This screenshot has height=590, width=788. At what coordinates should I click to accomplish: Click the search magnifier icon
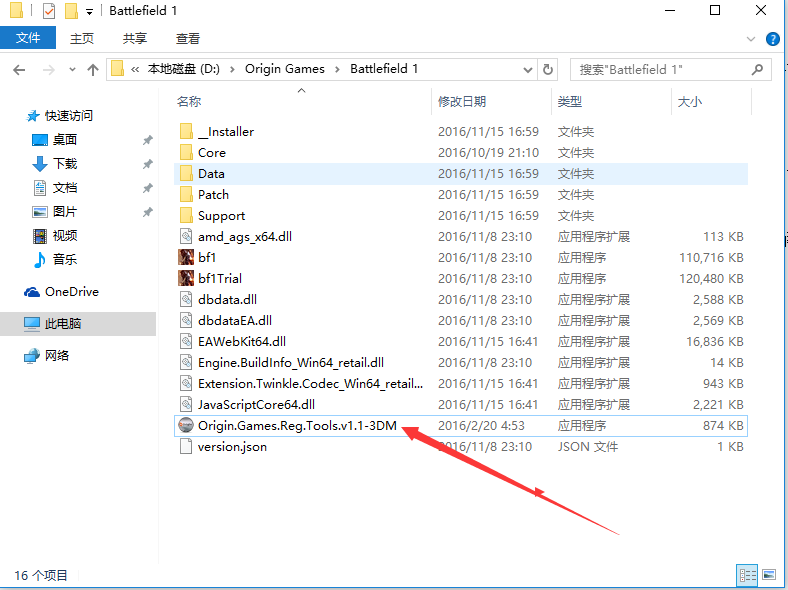(x=757, y=69)
